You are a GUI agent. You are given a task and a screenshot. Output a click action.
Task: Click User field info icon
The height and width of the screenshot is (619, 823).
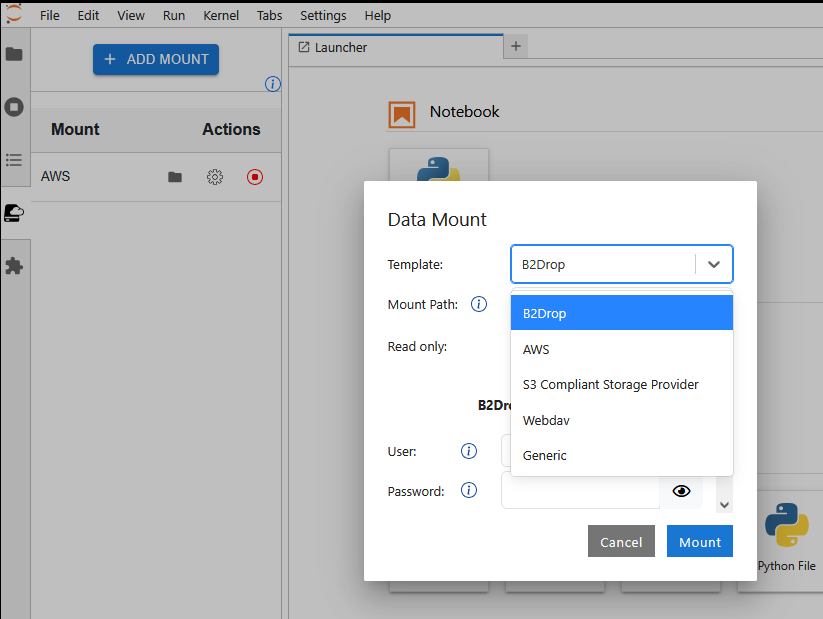coord(469,450)
